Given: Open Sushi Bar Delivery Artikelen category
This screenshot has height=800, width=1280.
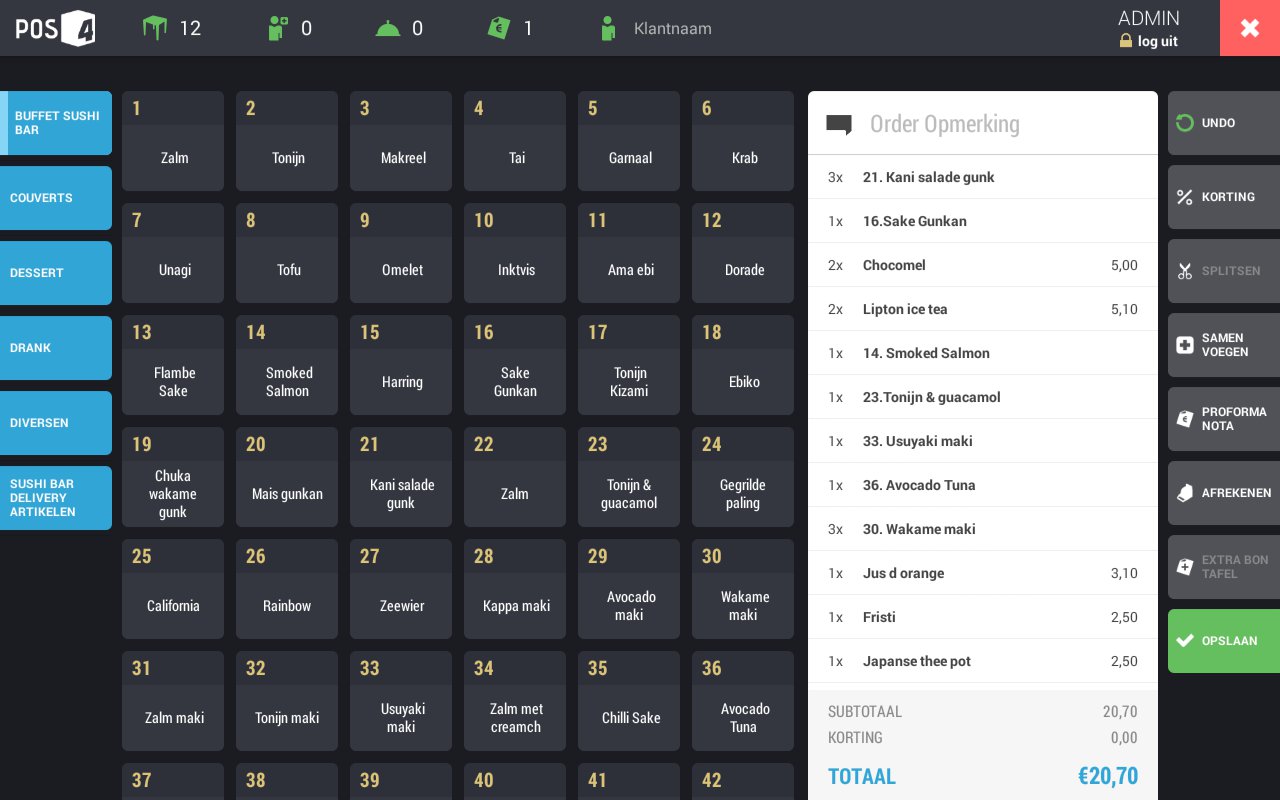Looking at the screenshot, I should pos(56,498).
